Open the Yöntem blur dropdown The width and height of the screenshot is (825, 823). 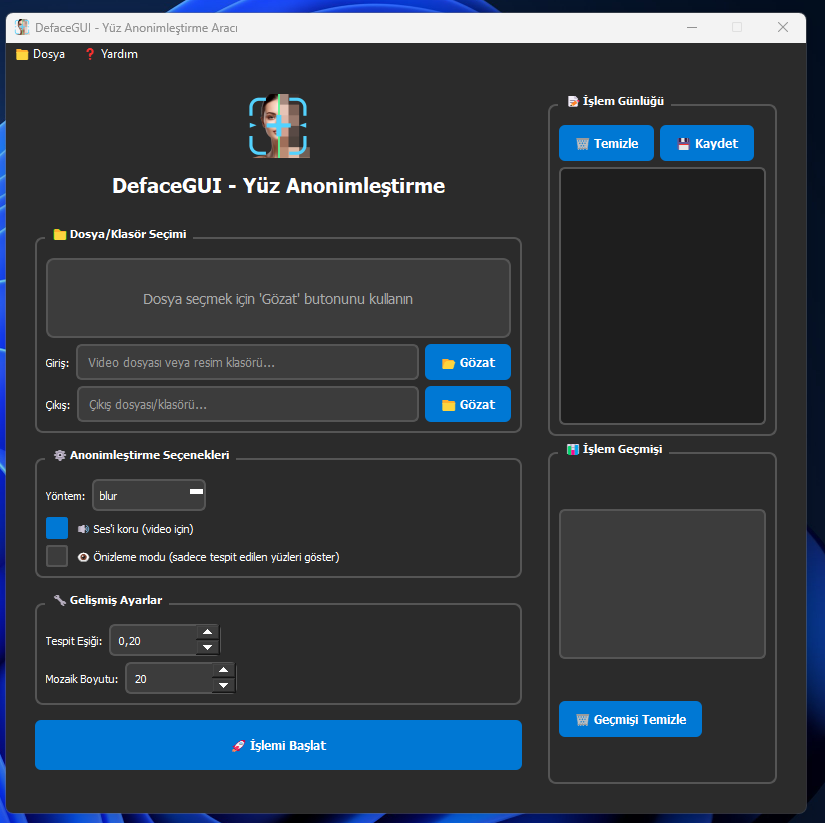(x=149, y=495)
